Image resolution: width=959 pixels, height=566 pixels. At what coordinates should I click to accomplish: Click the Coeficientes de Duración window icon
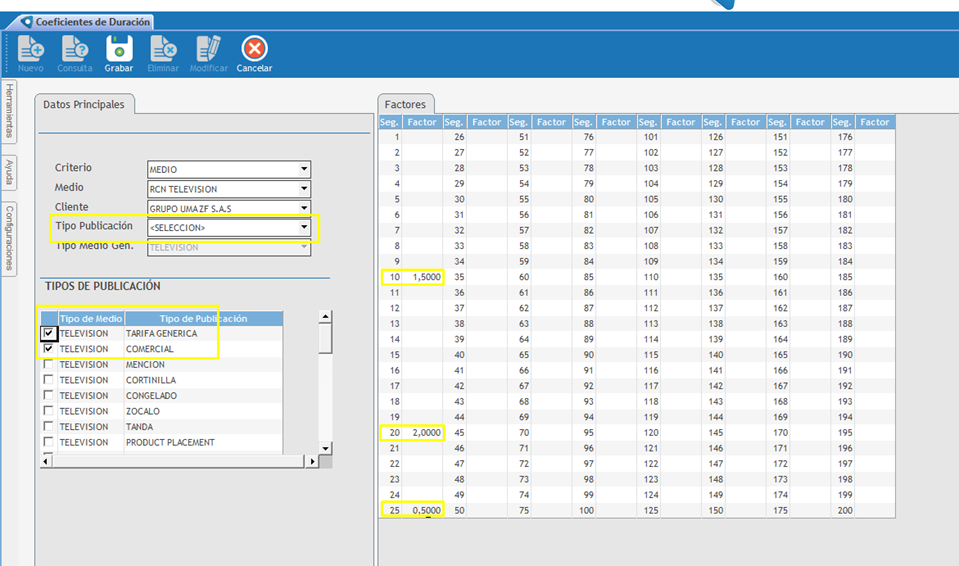(26, 21)
